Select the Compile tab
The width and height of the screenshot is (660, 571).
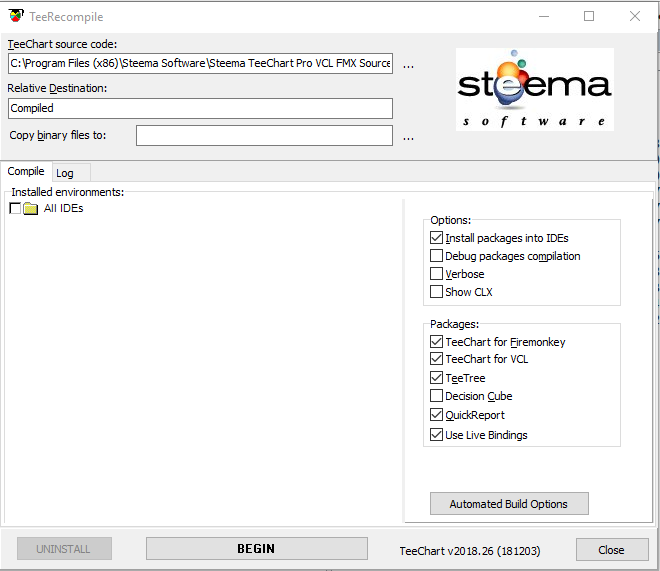click(26, 171)
